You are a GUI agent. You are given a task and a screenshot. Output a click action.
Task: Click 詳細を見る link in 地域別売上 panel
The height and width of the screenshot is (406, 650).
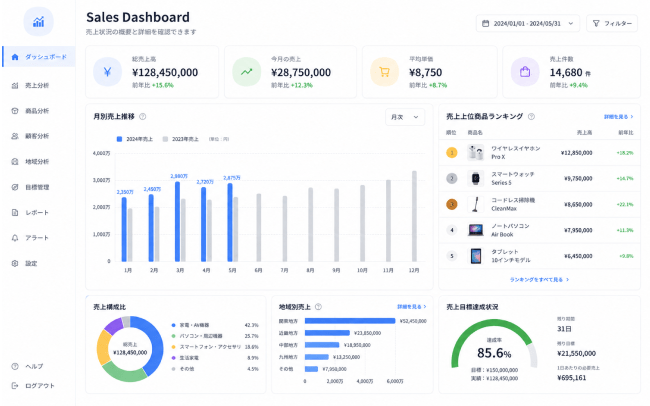tap(412, 307)
